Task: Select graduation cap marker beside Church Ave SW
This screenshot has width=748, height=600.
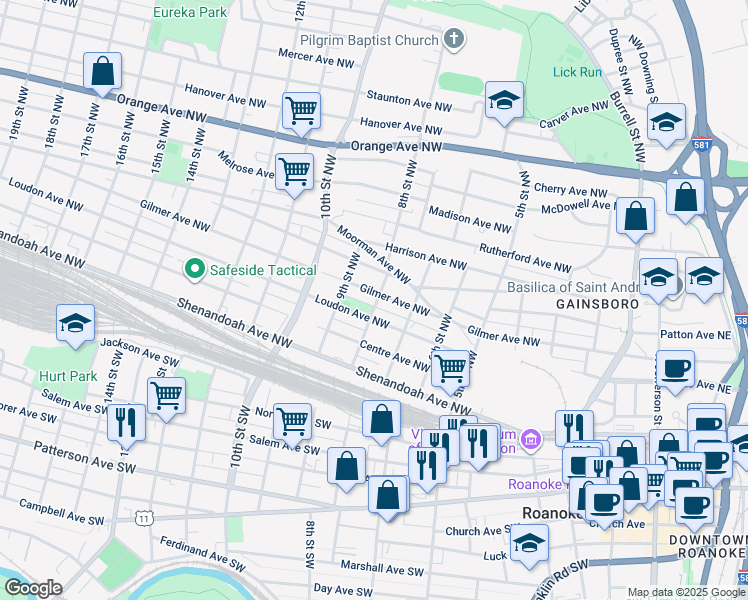Action: click(529, 545)
